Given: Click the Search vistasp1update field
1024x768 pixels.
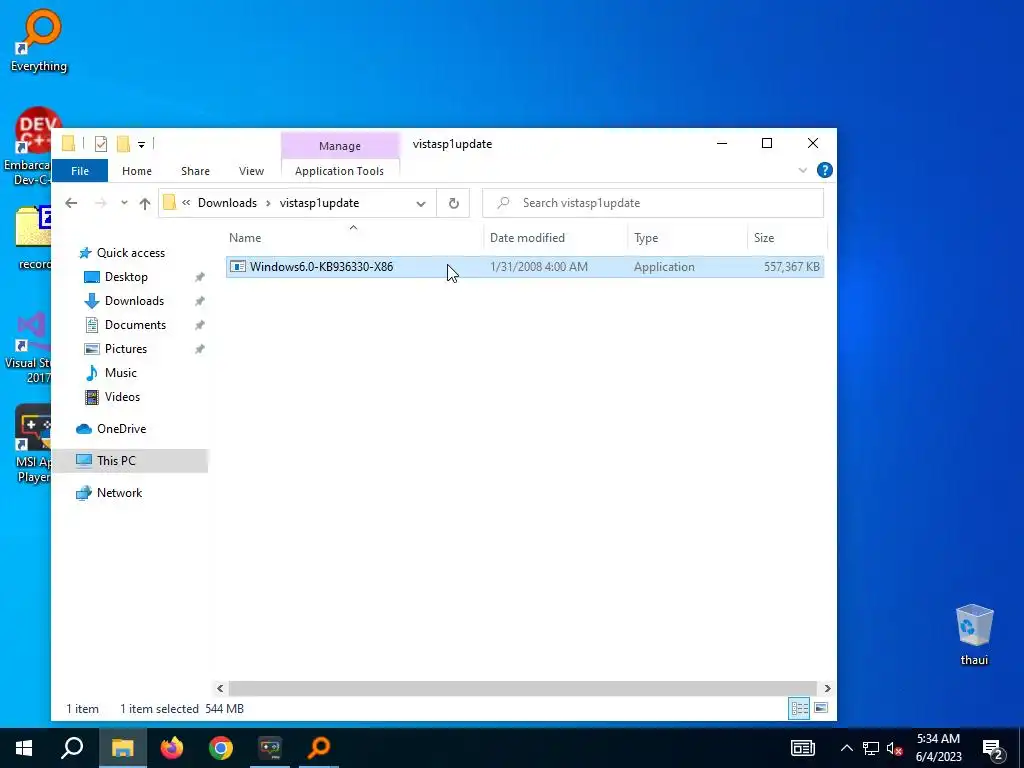Looking at the screenshot, I should coord(653,203).
